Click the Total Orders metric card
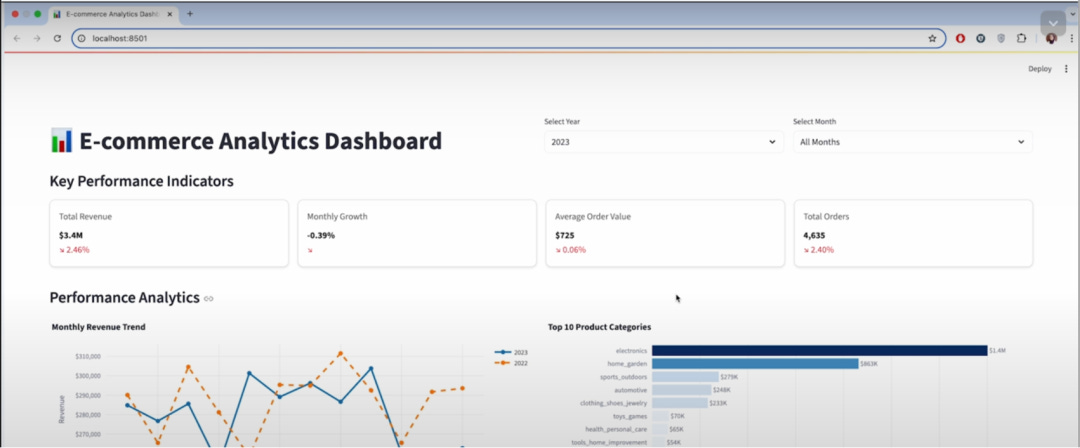Screen dimensions: 1080x448 point(913,233)
